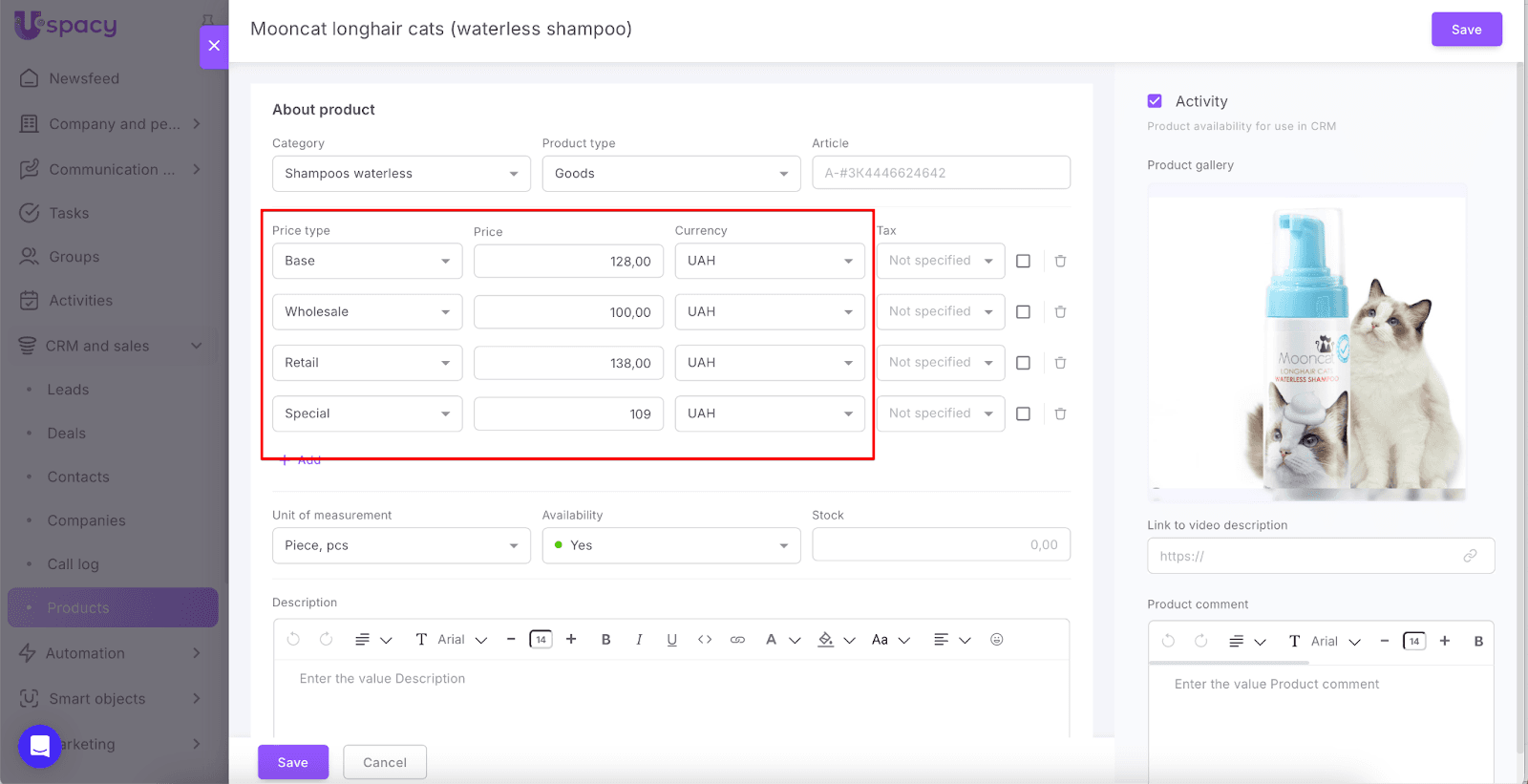Viewport: 1528px width, 784px height.
Task: Expand the Unit of measurement dropdown
Action: 401,545
